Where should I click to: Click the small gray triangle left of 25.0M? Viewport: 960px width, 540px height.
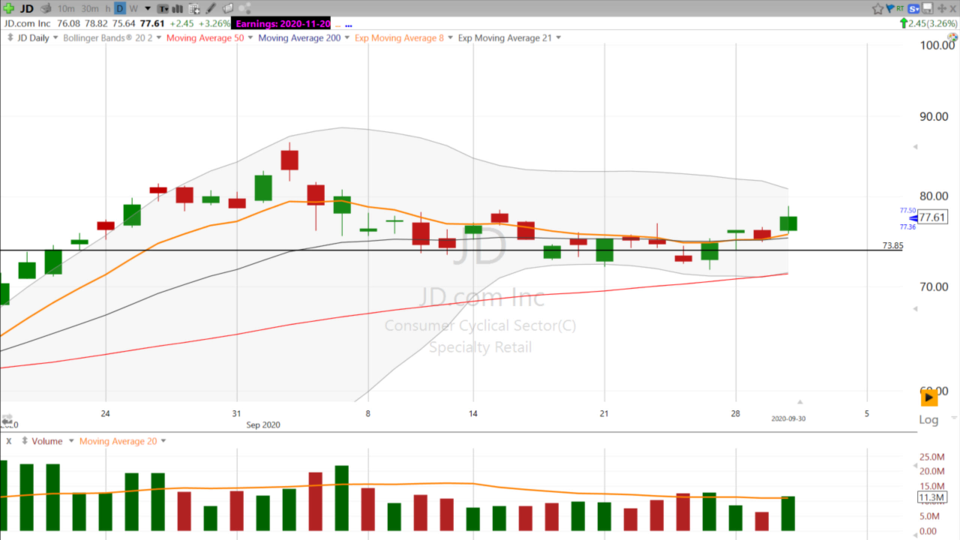[915, 466]
